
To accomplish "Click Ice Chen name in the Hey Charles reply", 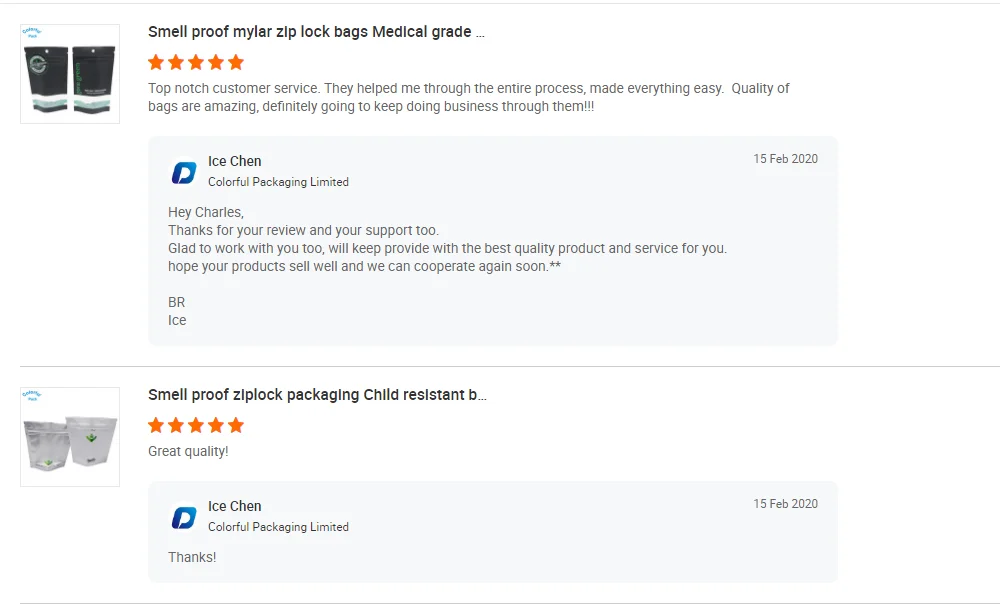I will click(234, 161).
